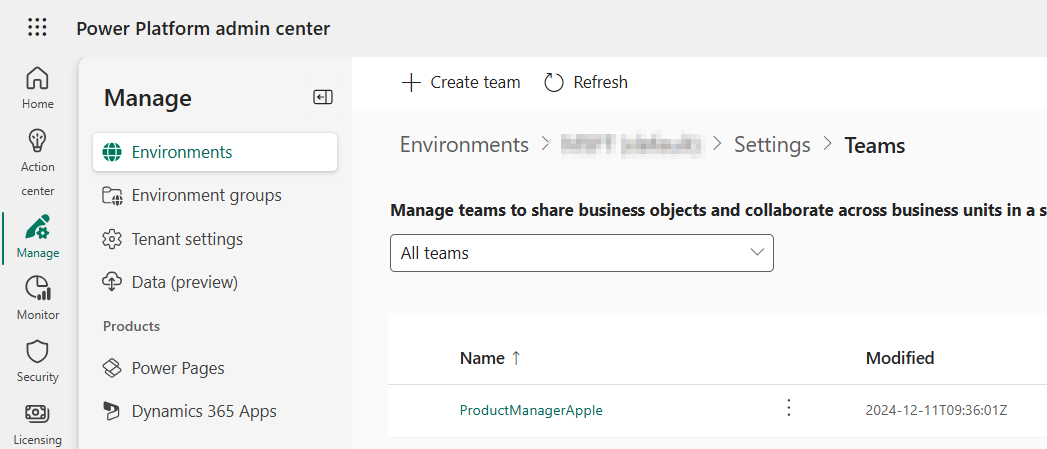Image resolution: width=1047 pixels, height=449 pixels.
Task: Open Data (preview) page
Action: (x=184, y=283)
